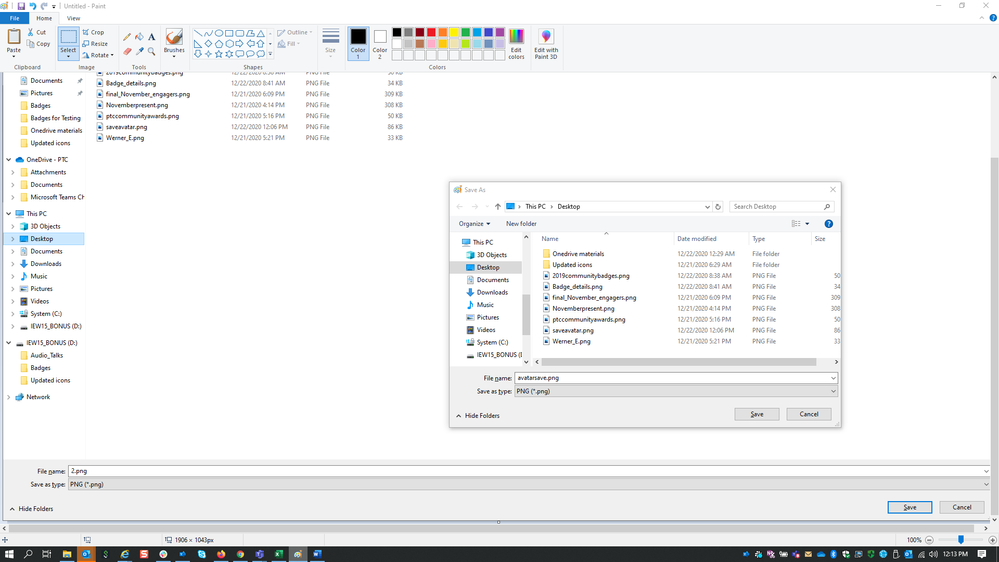Open the Rotate dropdown
999x562 pixels.
(98, 55)
